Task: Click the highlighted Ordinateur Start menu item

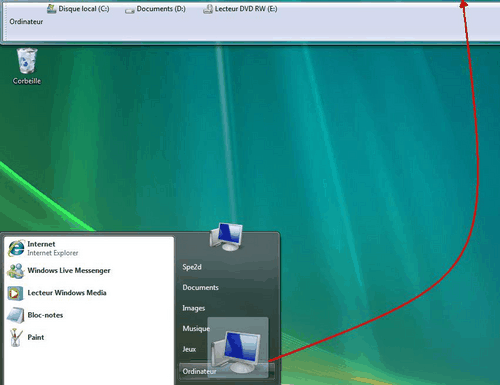Action: pos(227,371)
